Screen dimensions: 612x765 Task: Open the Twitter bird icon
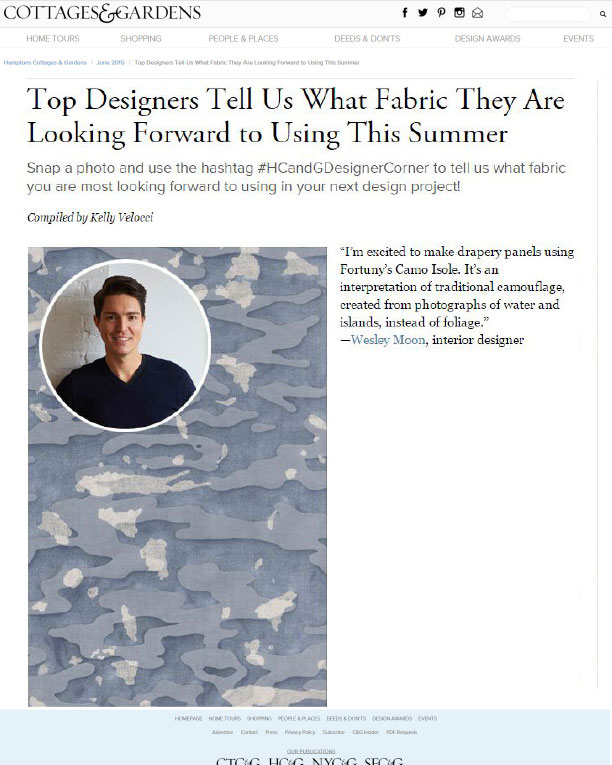point(423,13)
